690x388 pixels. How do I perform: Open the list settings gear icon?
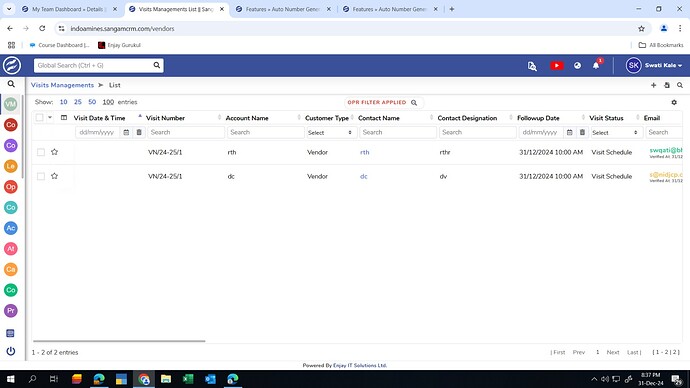tap(674, 102)
